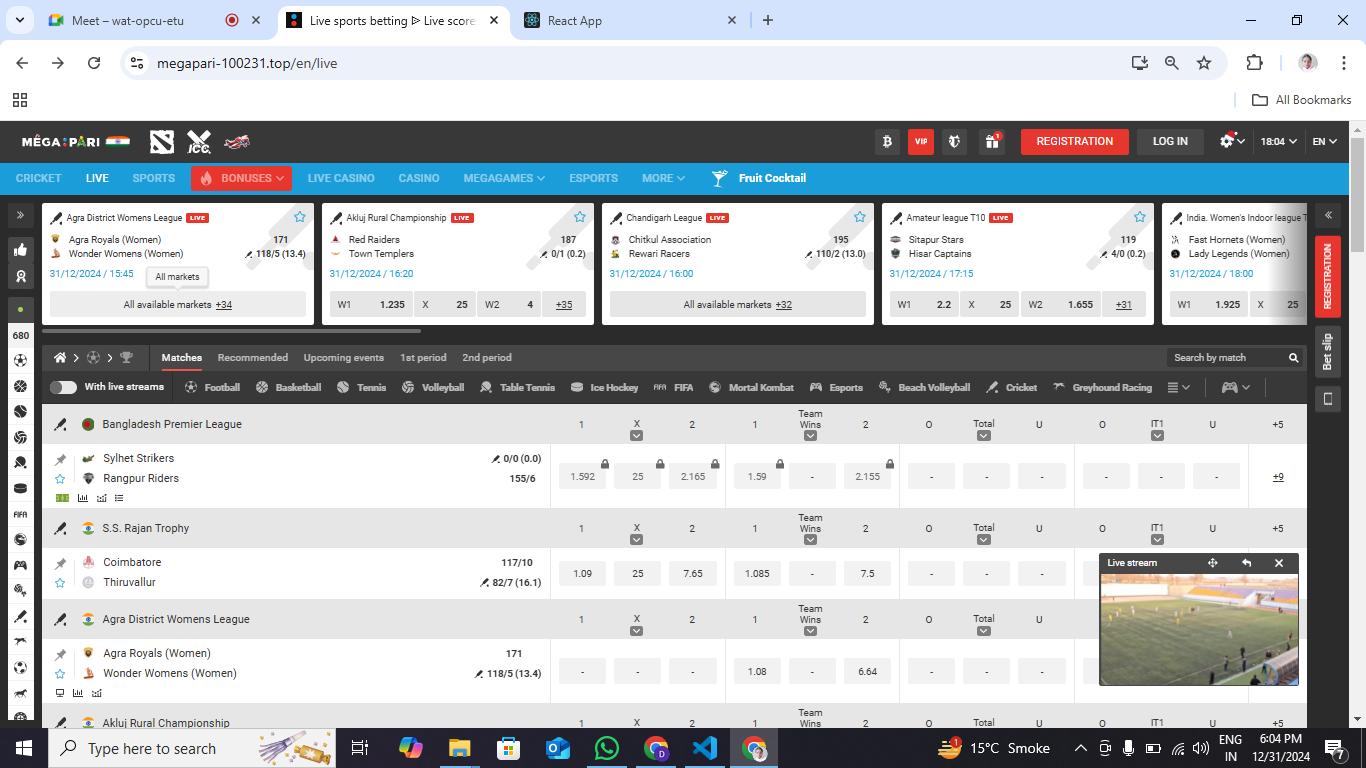Switch to the Recommended tab

point(253,358)
